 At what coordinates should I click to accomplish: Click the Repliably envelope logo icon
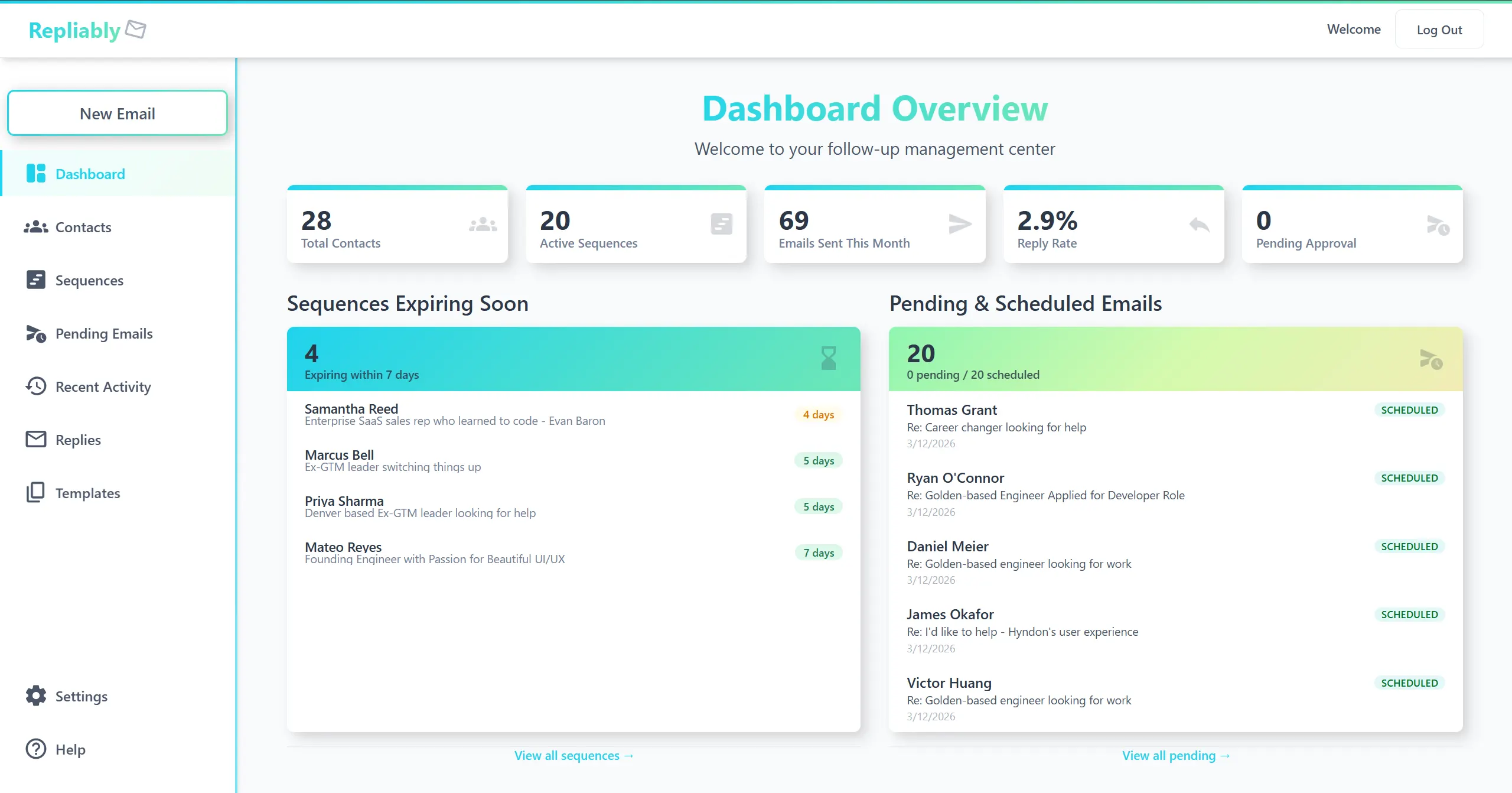(135, 29)
